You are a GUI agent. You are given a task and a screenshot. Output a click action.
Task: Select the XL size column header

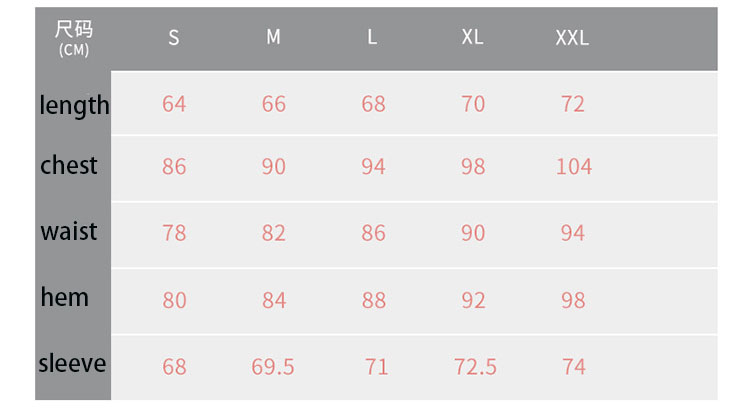(472, 37)
